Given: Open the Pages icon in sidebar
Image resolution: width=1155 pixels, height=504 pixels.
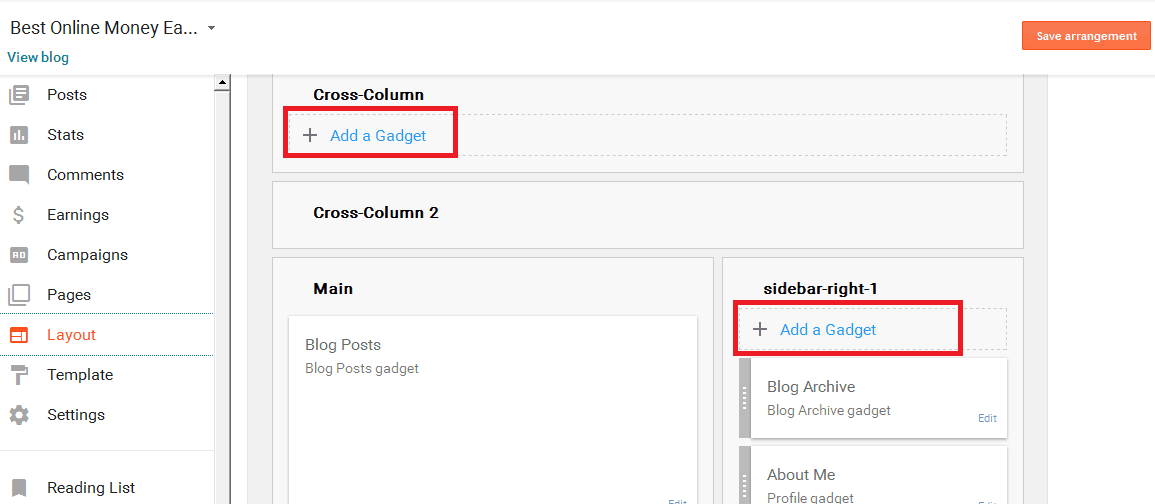Looking at the screenshot, I should 19,295.
